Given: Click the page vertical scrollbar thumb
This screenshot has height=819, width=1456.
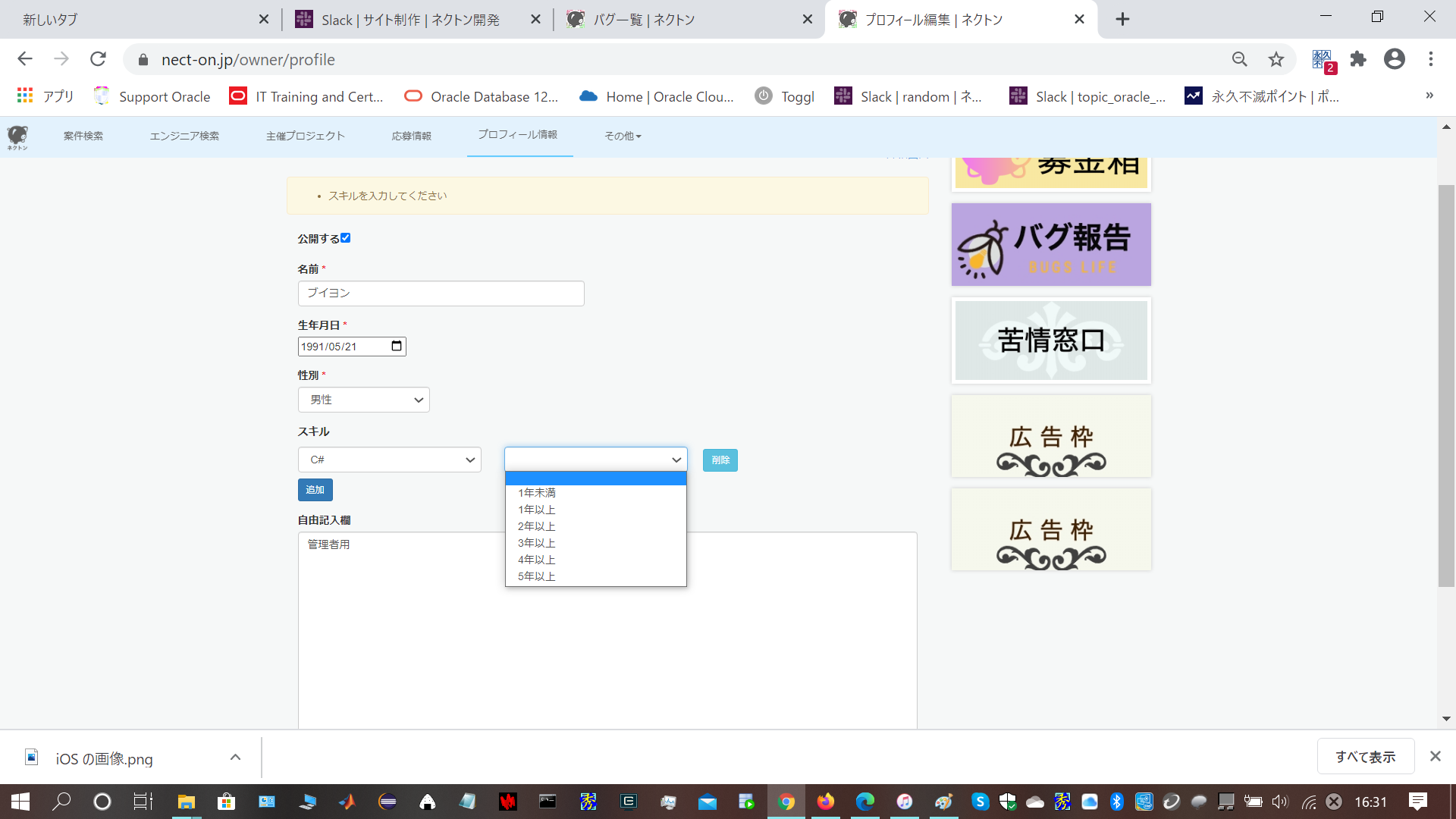Looking at the screenshot, I should 1446,385.
